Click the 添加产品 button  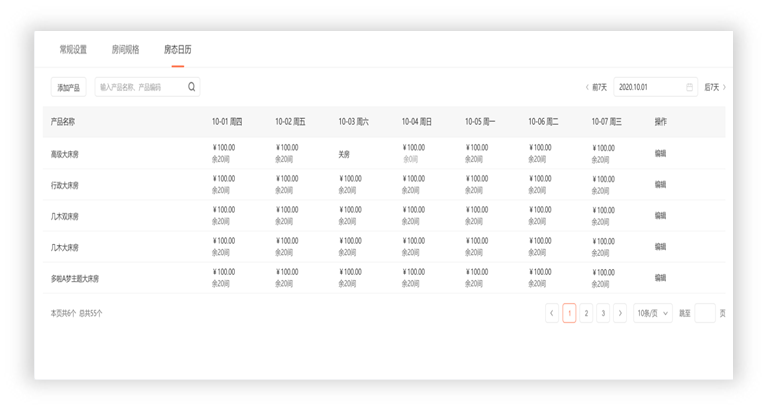point(68,87)
